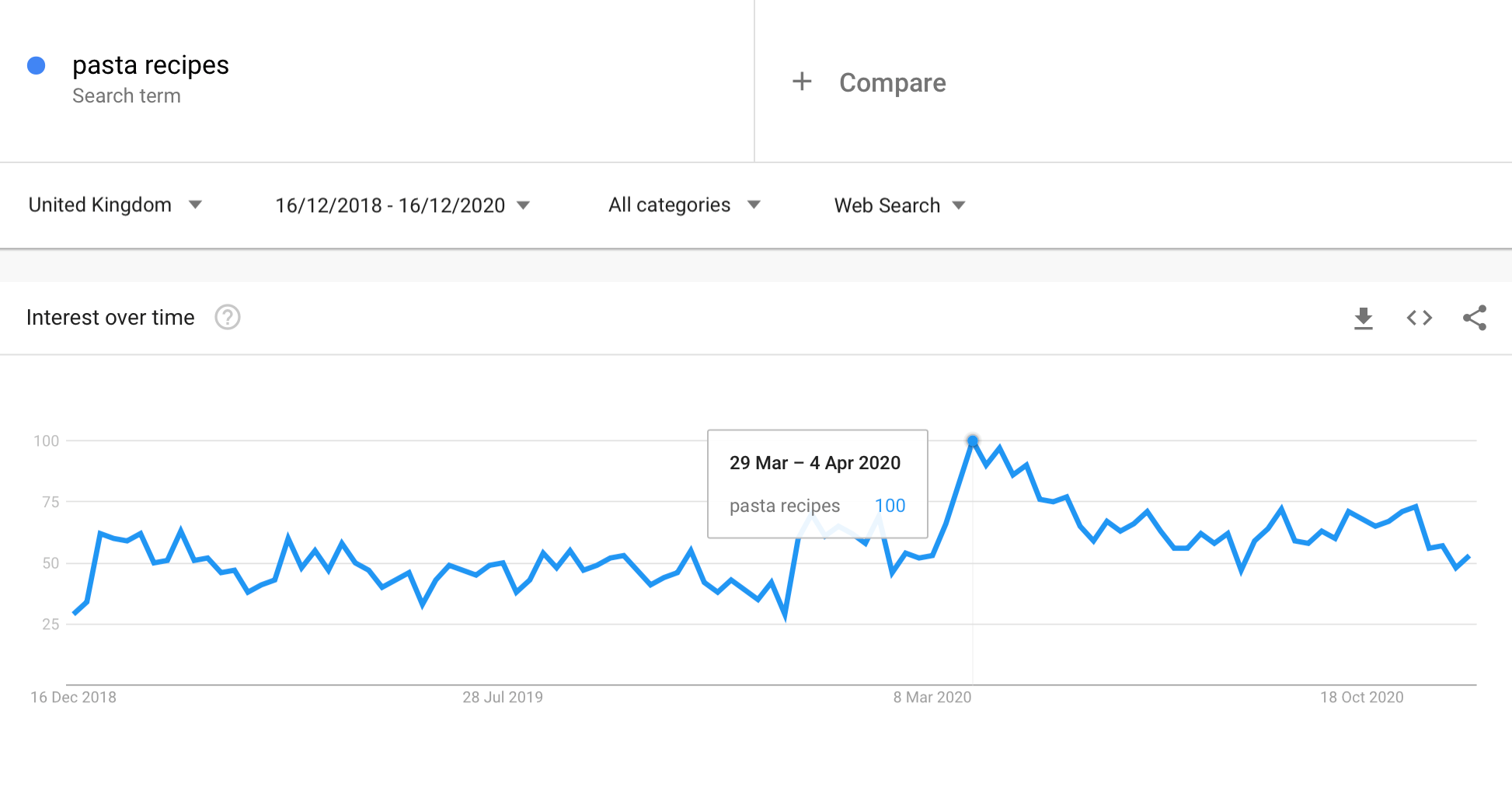Click the 8 Mar 2020 axis label
The height and width of the screenshot is (797, 1512).
[932, 698]
